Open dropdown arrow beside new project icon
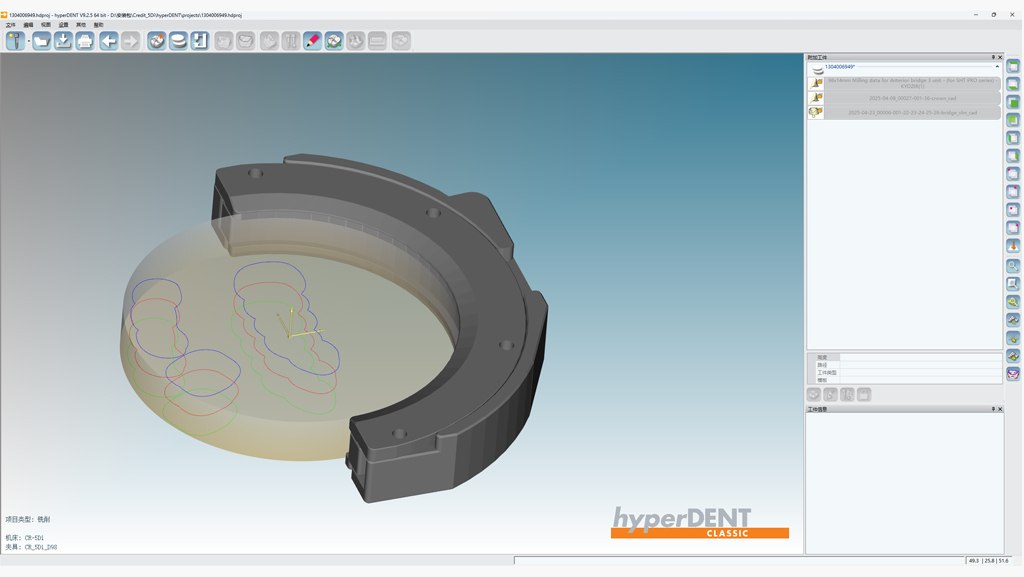This screenshot has height=577, width=1024. coord(28,42)
